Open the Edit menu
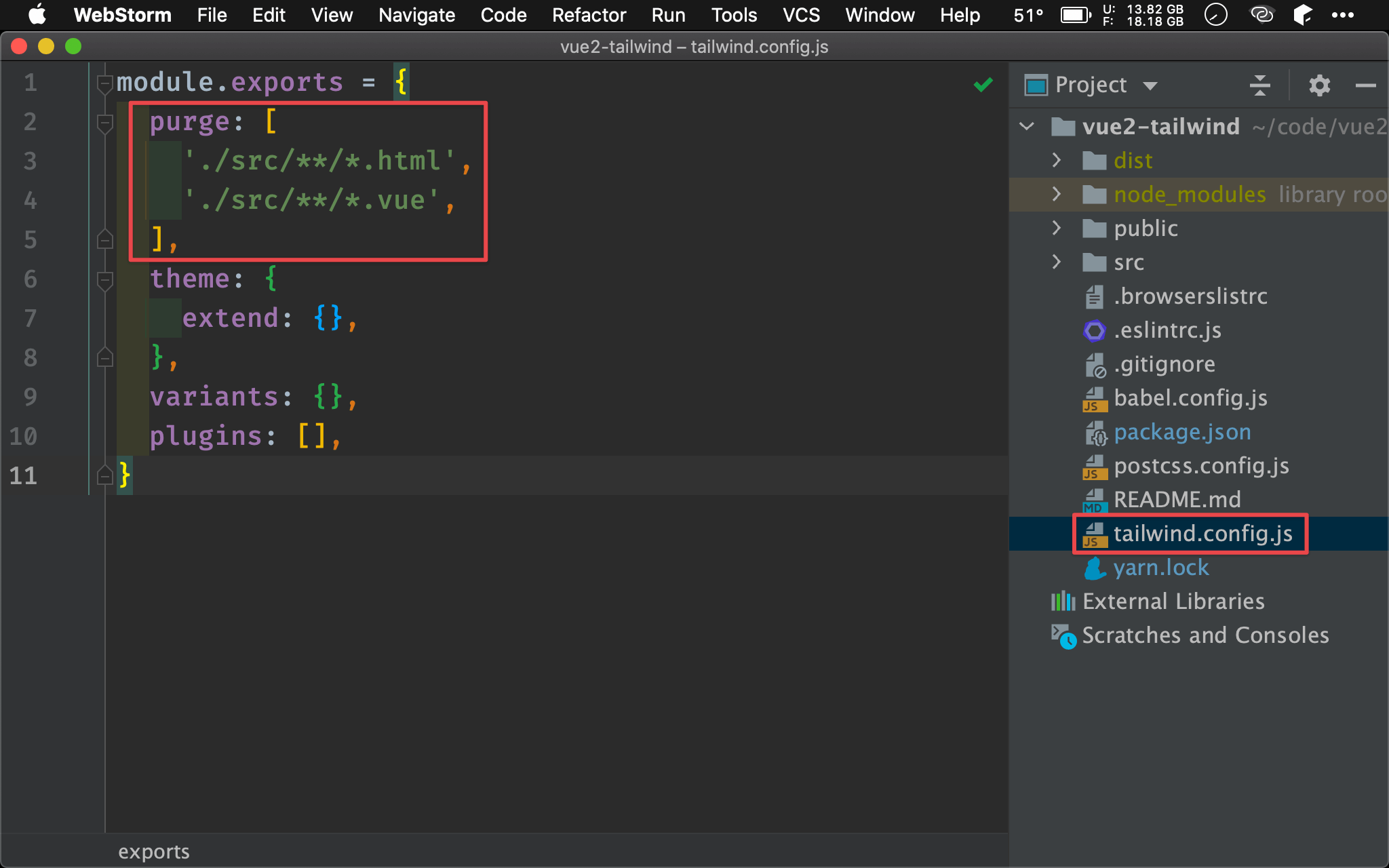Screen dimensions: 1389x868 [x=269, y=15]
